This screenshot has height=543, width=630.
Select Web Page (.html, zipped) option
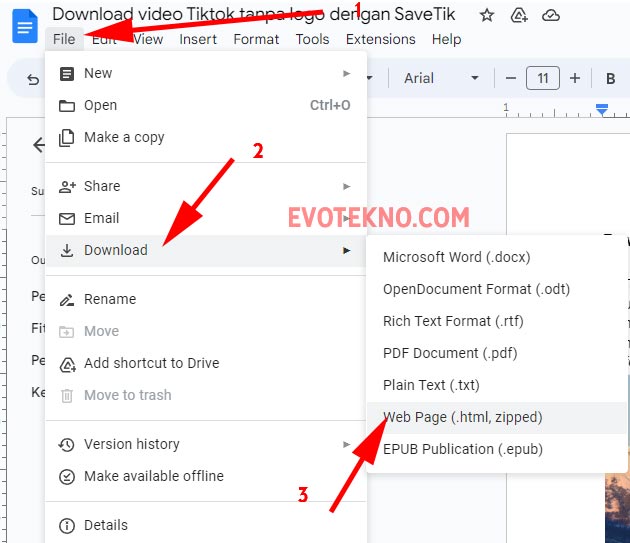[x=462, y=417]
